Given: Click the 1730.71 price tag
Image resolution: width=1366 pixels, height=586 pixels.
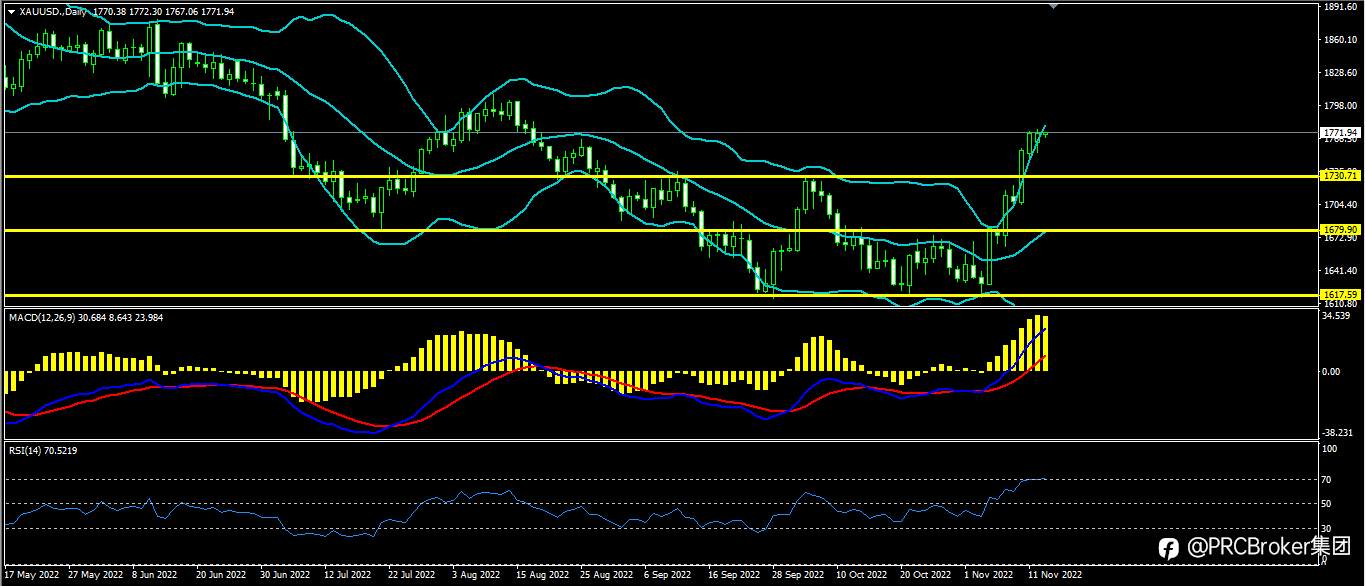Looking at the screenshot, I should [1339, 176].
